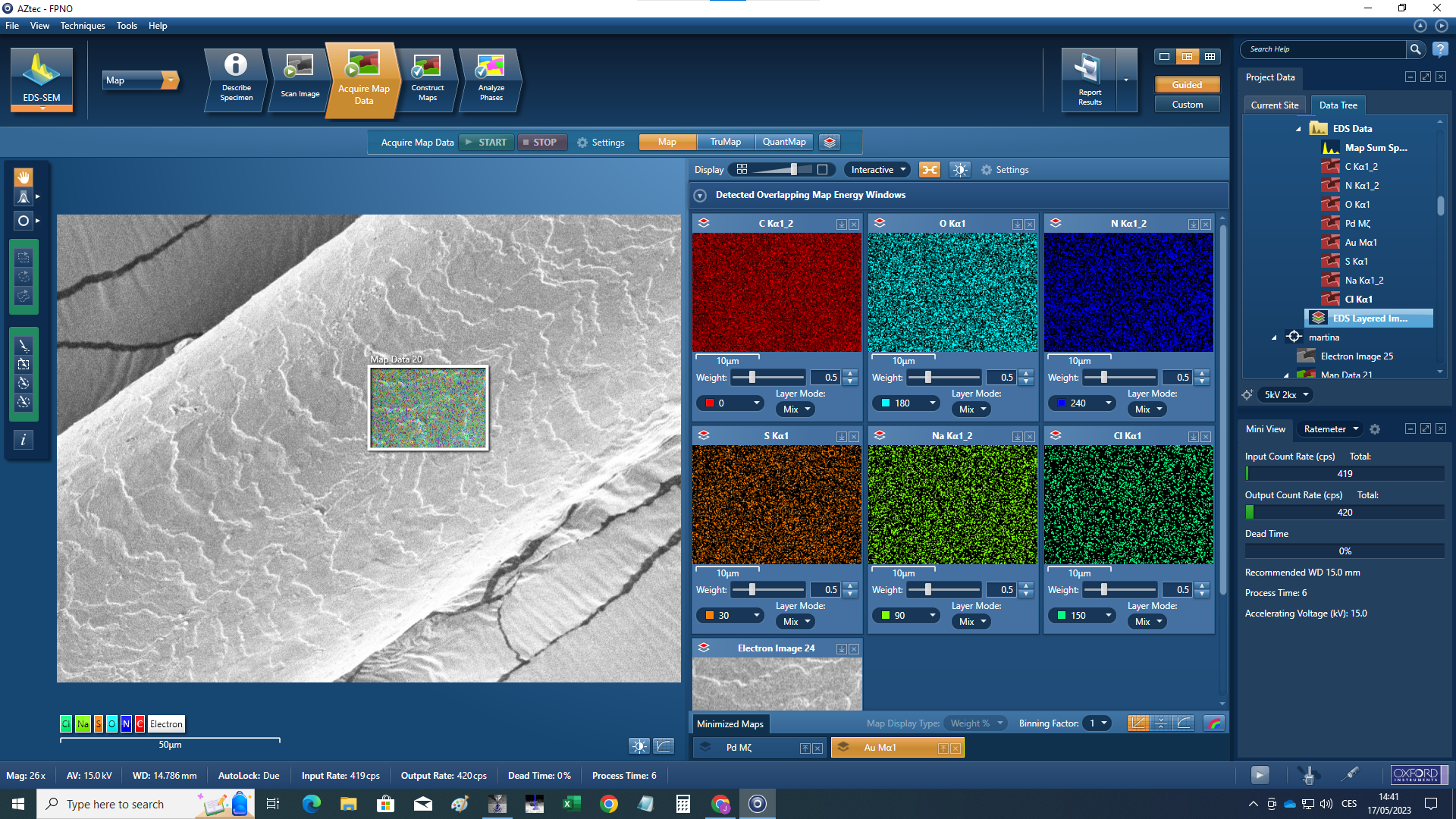Open the 5kV 2kx site dropdown
The height and width of the screenshot is (819, 1456).
[1286, 395]
